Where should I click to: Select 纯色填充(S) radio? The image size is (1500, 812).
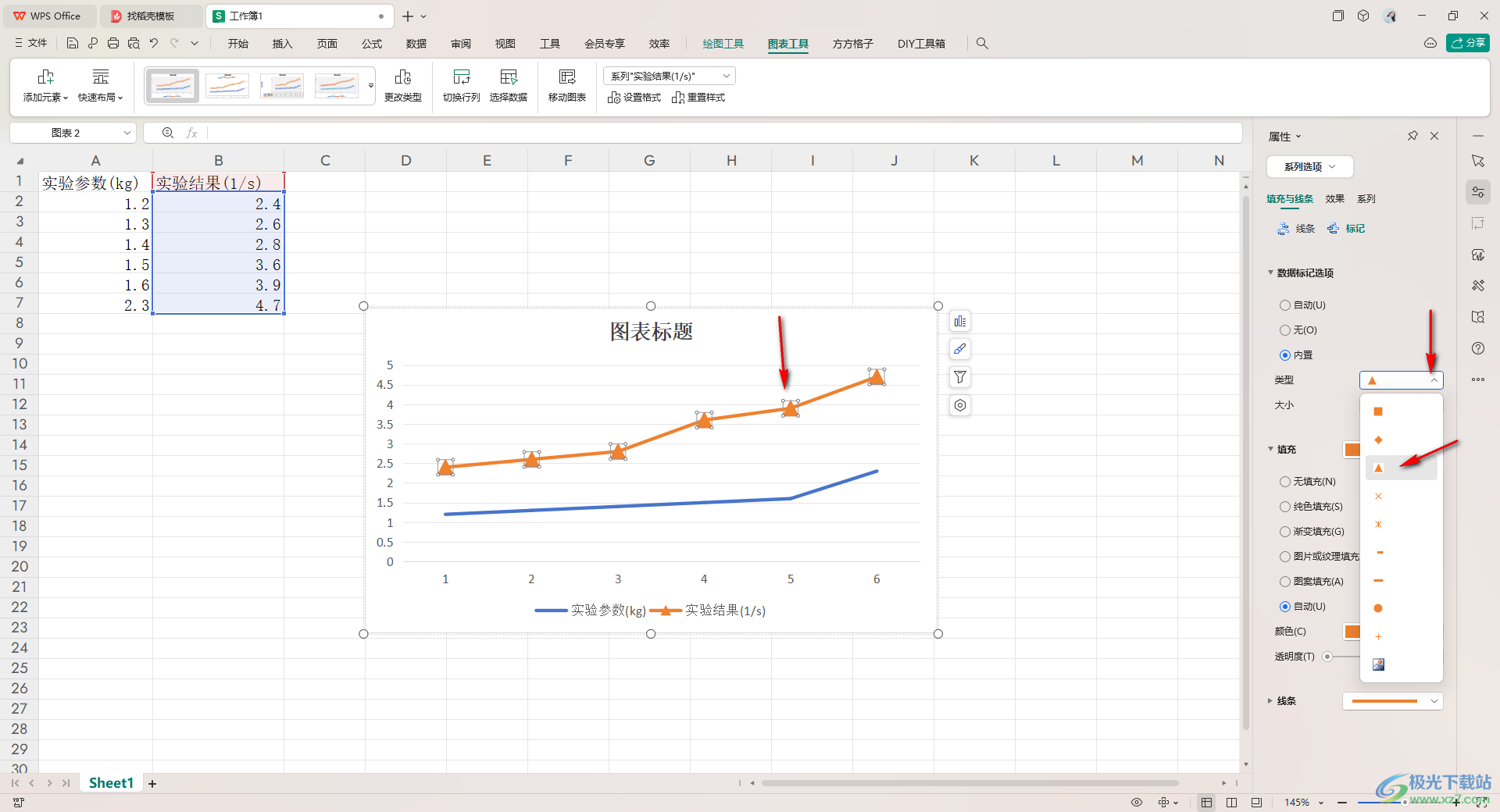(x=1285, y=507)
